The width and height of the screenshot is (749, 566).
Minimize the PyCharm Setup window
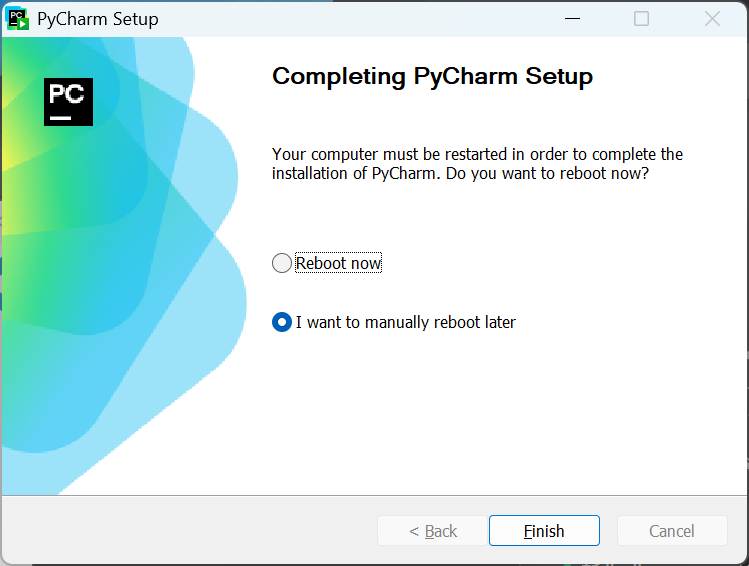(x=572, y=19)
